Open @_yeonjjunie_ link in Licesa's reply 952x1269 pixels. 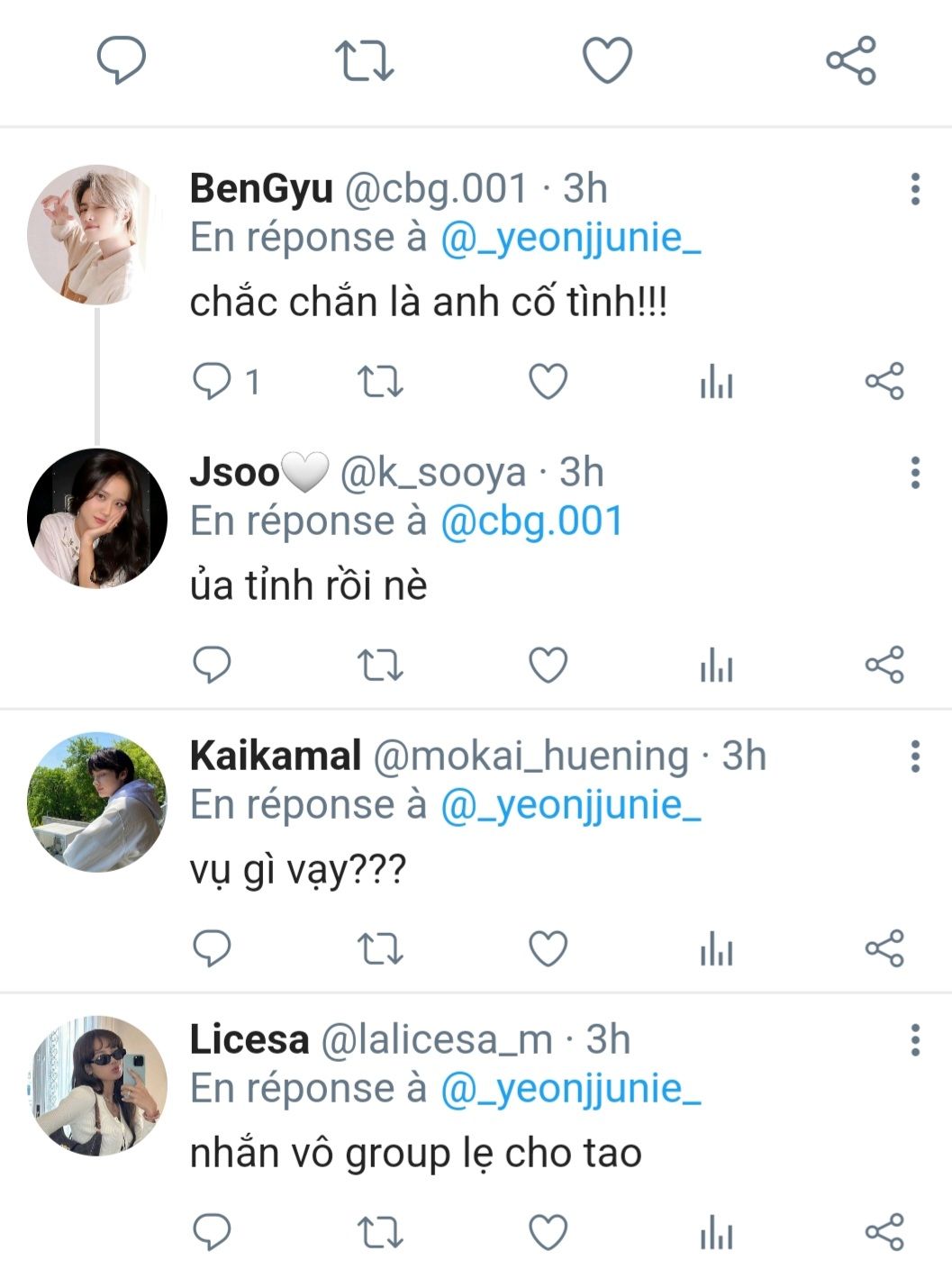tap(570, 1089)
